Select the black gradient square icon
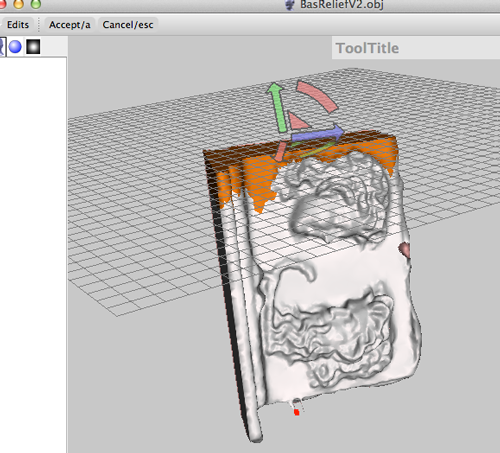This screenshot has height=453, width=500. pyautogui.click(x=33, y=47)
